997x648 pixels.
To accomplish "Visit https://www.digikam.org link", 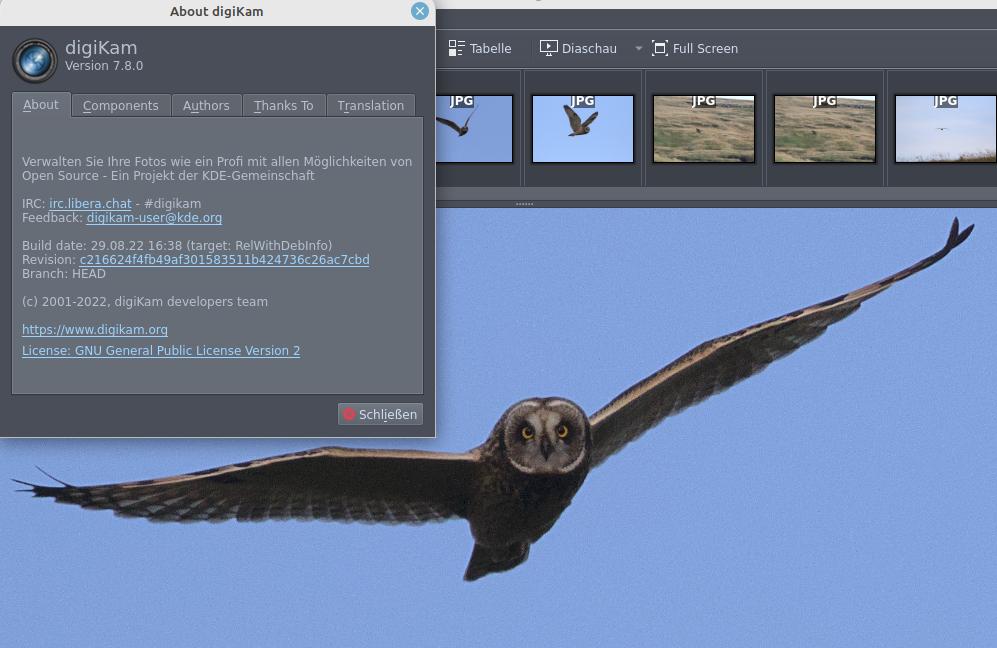I will click(95, 329).
